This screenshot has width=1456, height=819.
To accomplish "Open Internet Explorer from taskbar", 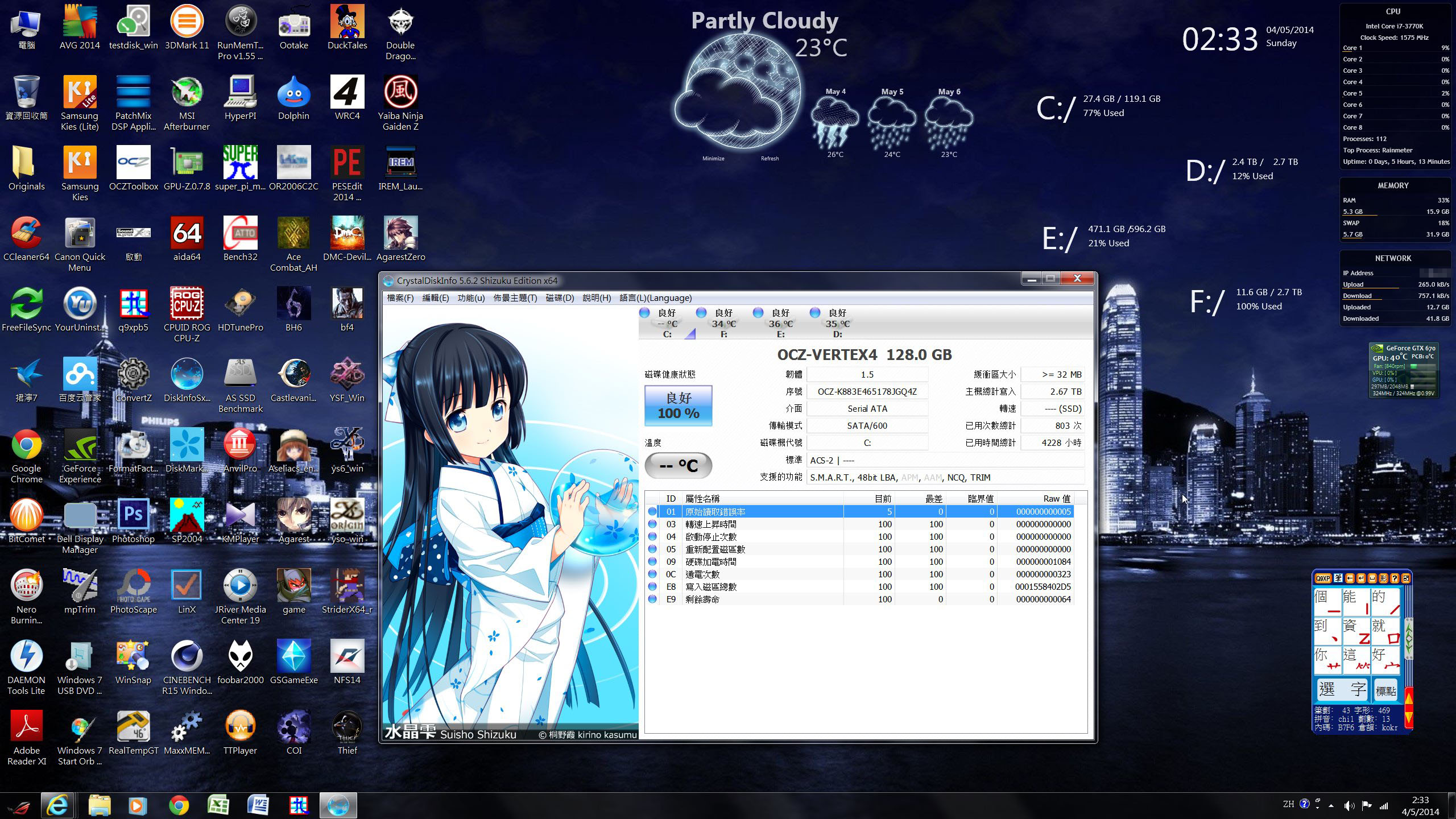I will [57, 805].
